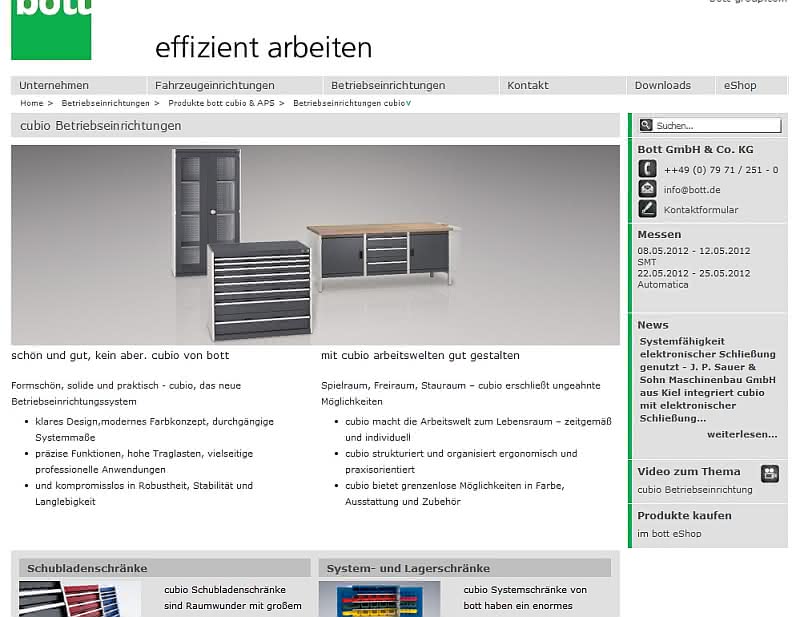
Task: Open the System- und Lagerschränke section header
Action: (x=465, y=568)
